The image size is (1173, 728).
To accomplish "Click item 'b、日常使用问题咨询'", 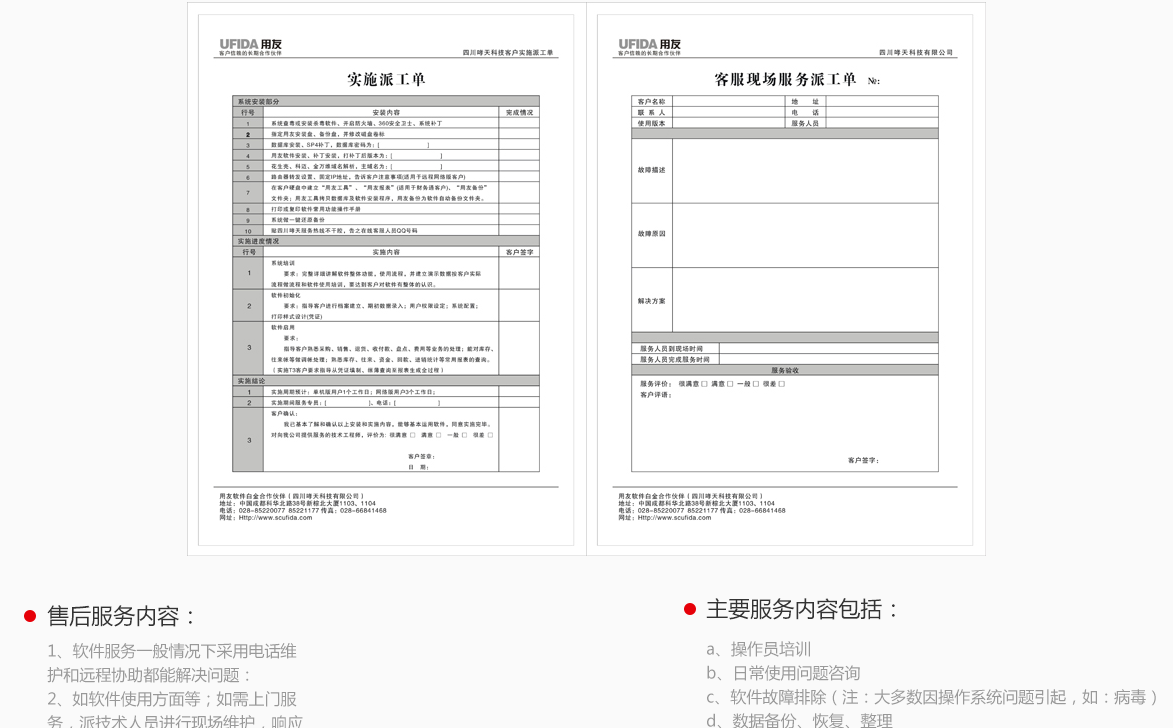I will tap(783, 673).
